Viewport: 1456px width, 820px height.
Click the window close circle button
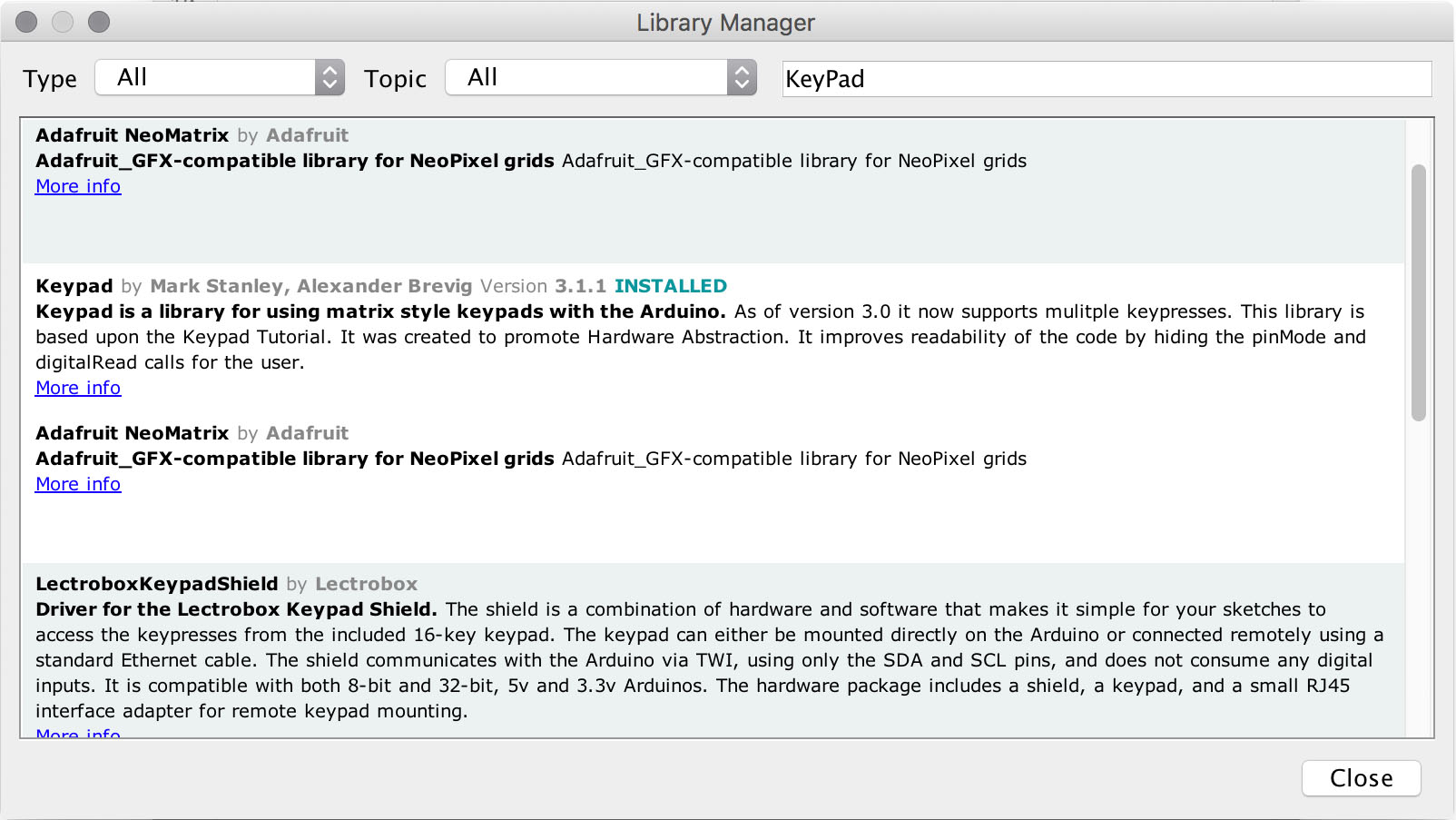point(26,22)
